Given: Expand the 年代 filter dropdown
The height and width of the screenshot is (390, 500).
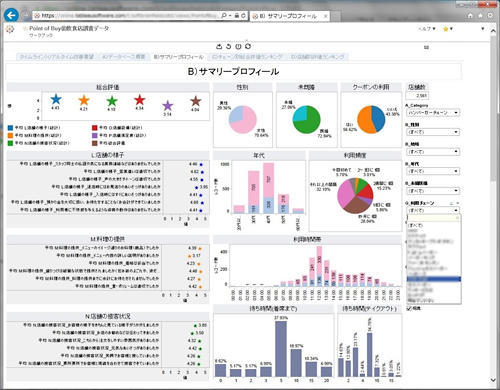Looking at the screenshot, I should point(433,171).
